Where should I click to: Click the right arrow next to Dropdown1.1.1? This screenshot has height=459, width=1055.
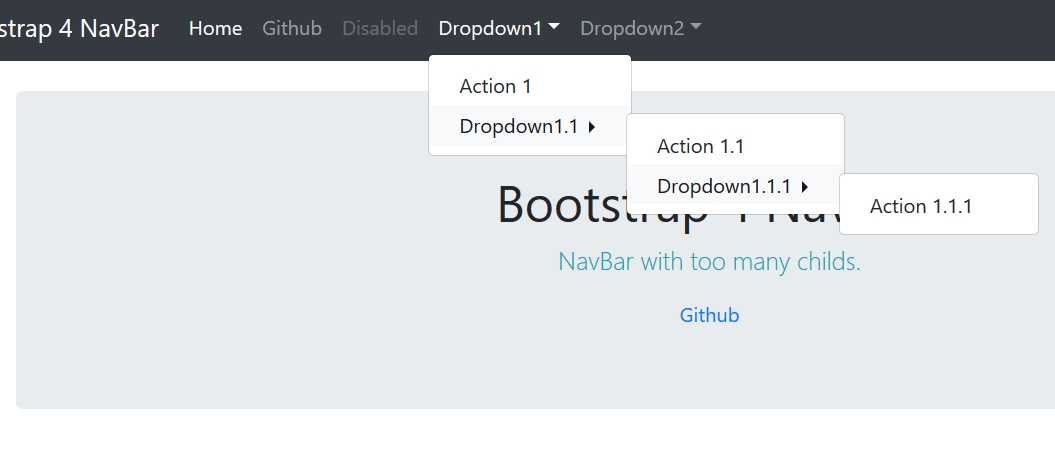coord(805,187)
